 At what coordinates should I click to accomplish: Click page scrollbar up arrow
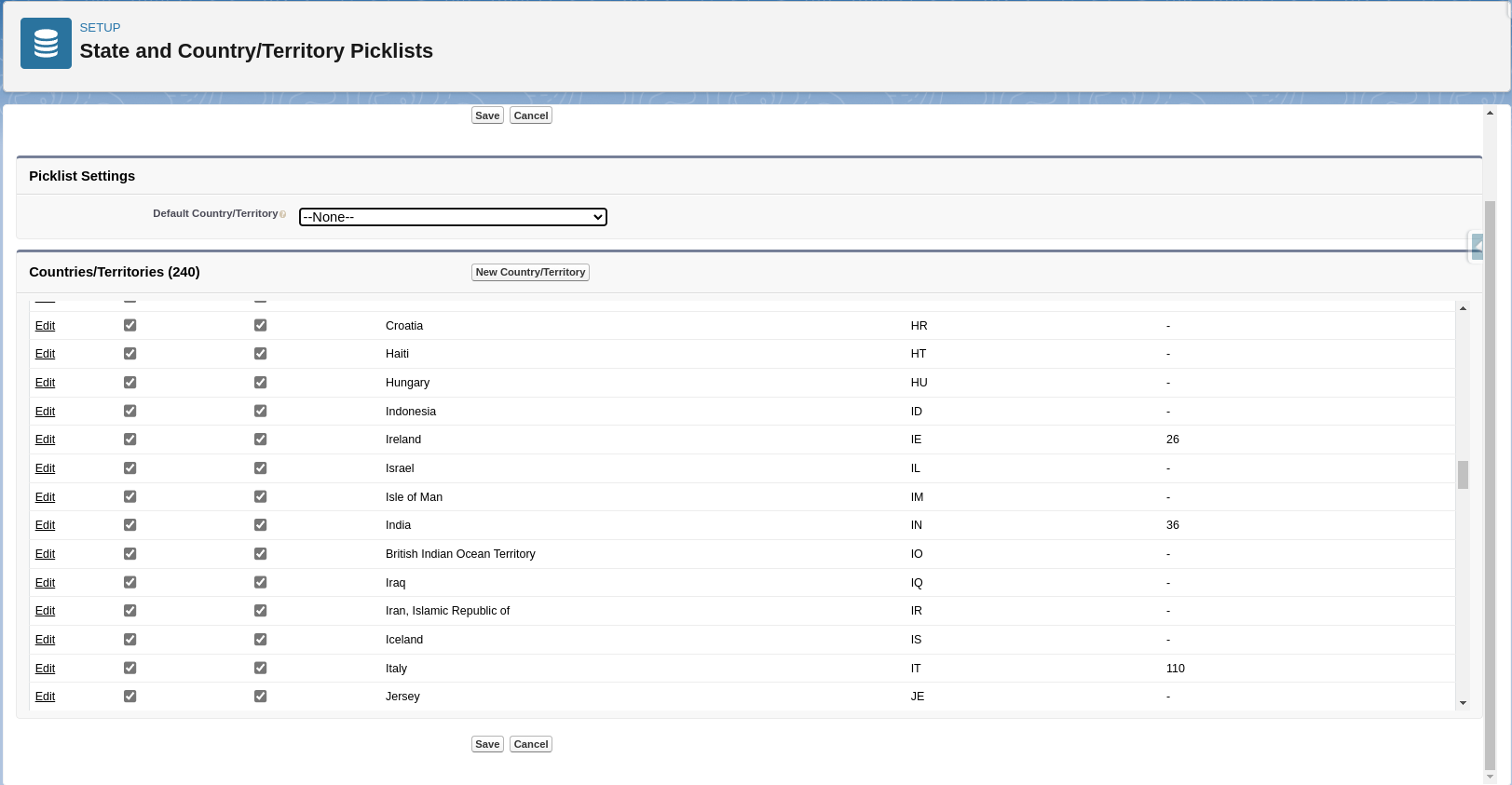point(1490,113)
